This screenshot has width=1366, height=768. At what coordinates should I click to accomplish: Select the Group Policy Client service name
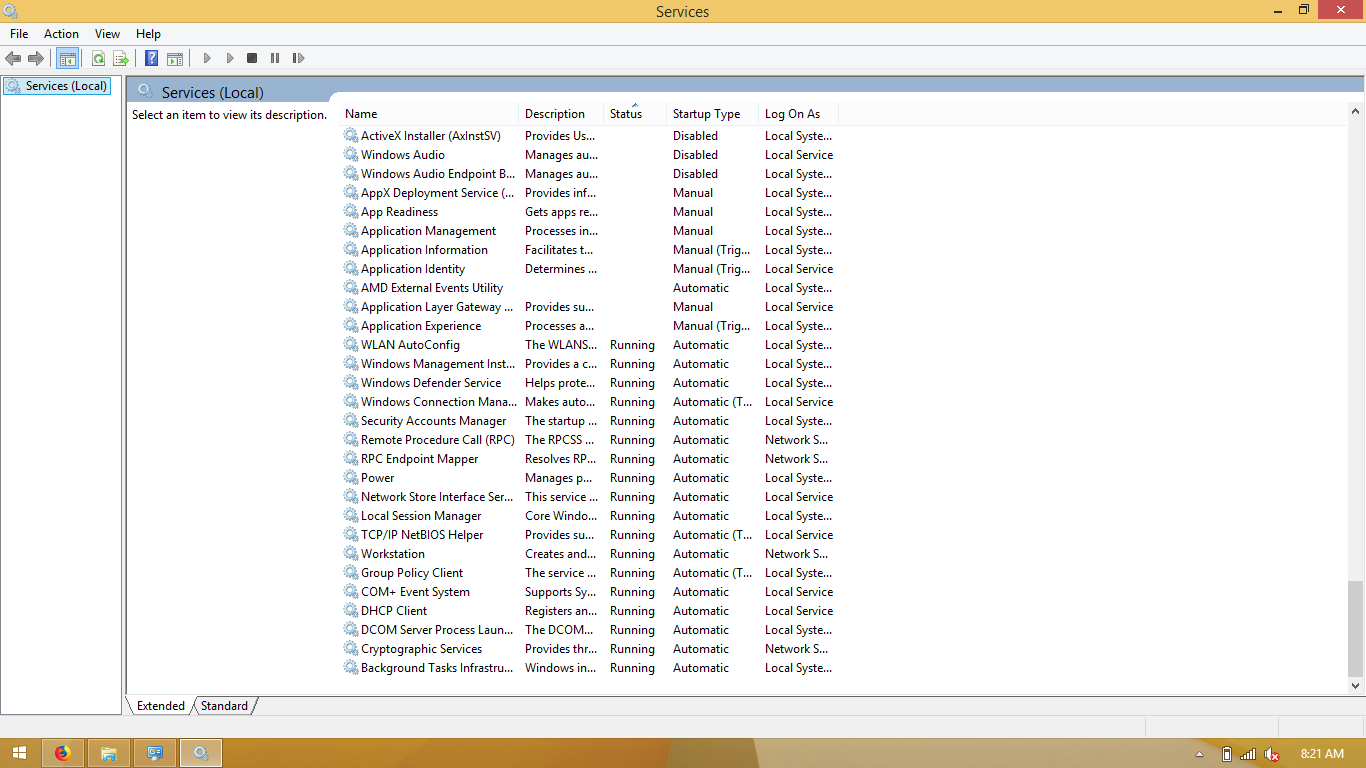412,573
